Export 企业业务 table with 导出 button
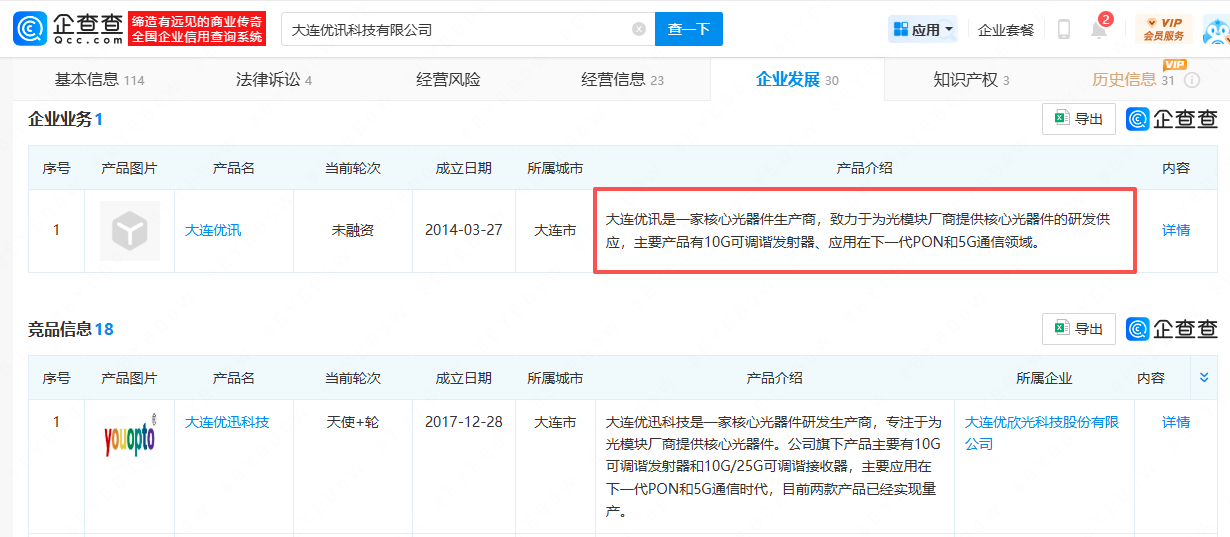The width and height of the screenshot is (1230, 537). tap(1079, 119)
